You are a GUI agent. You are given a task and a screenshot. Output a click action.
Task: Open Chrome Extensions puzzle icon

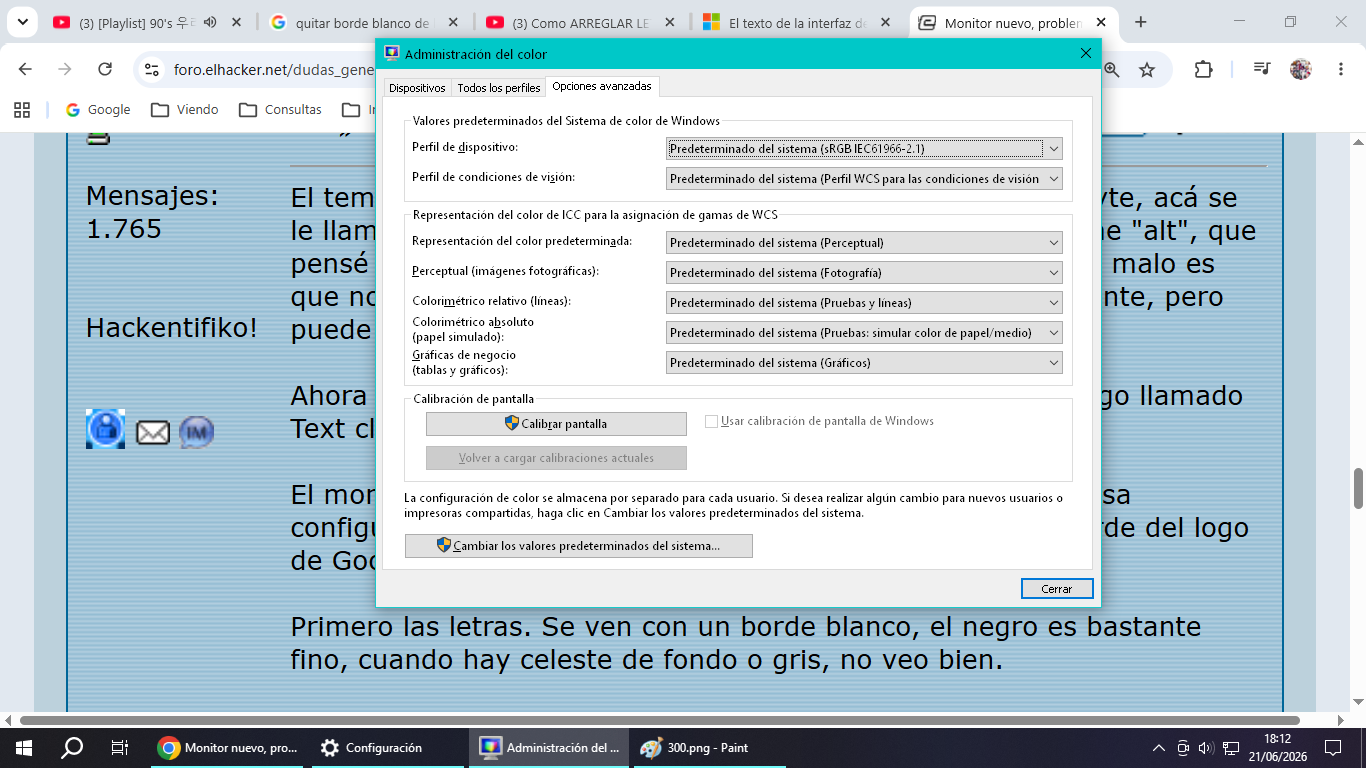[x=1203, y=69]
